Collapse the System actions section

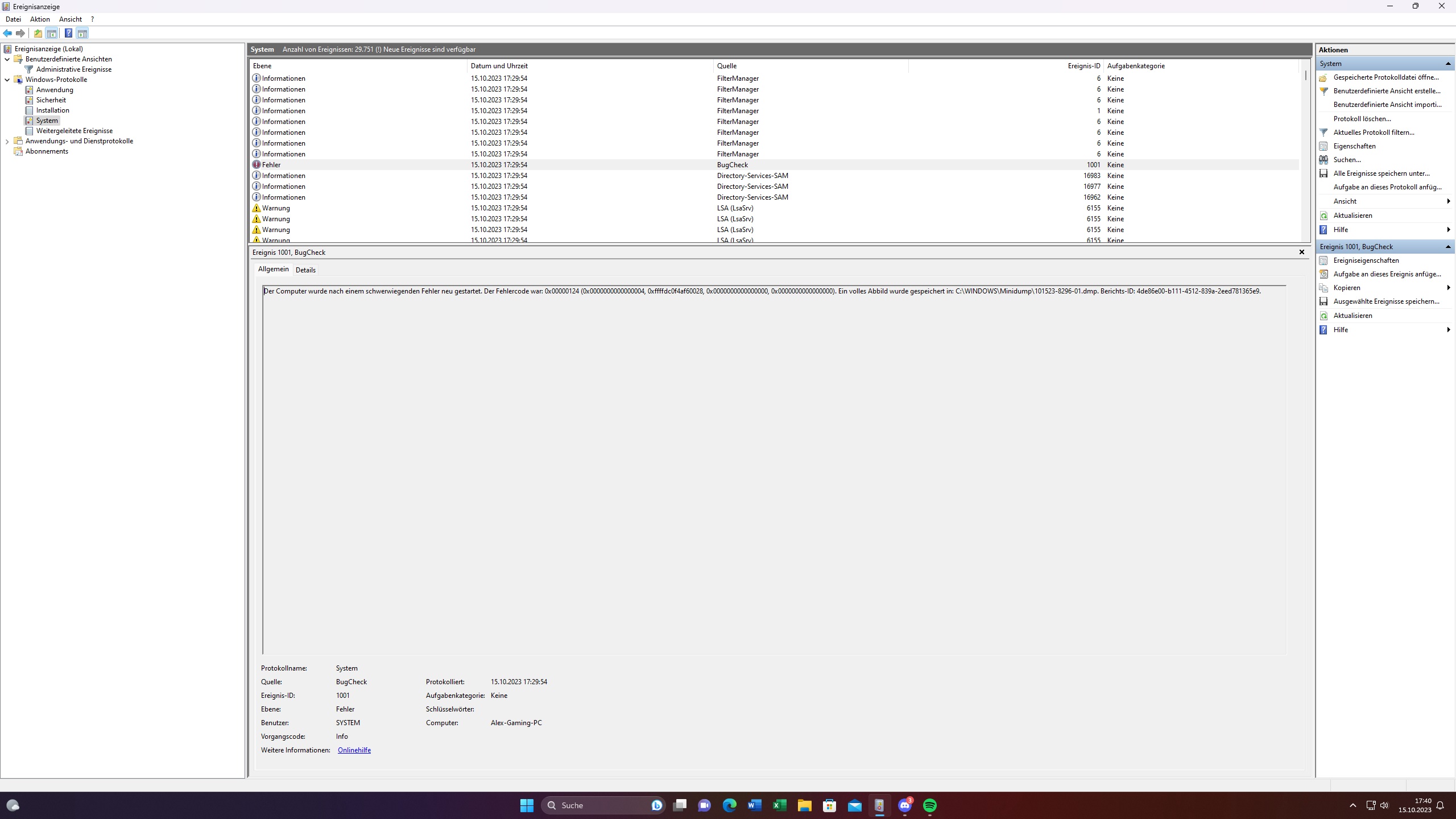(1447, 64)
